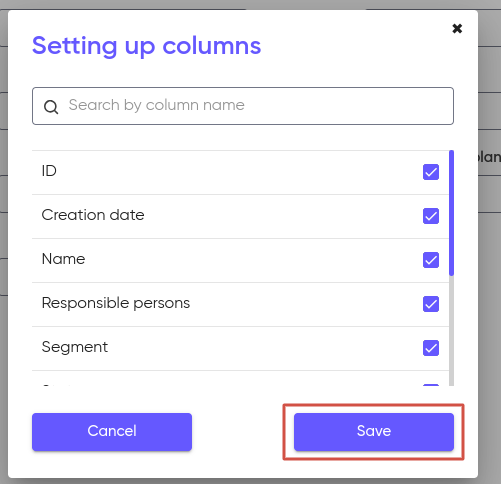501x484 pixels.
Task: Toggle the Creation date checkbox
Action: pyautogui.click(x=431, y=216)
